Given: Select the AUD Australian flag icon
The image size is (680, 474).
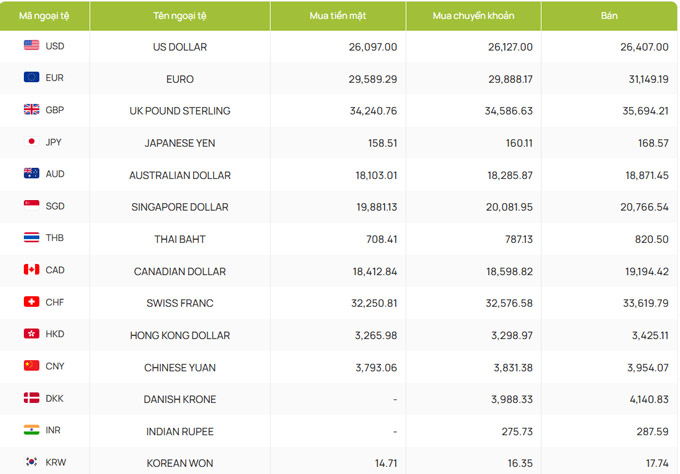Looking at the screenshot, I should click(31, 173).
